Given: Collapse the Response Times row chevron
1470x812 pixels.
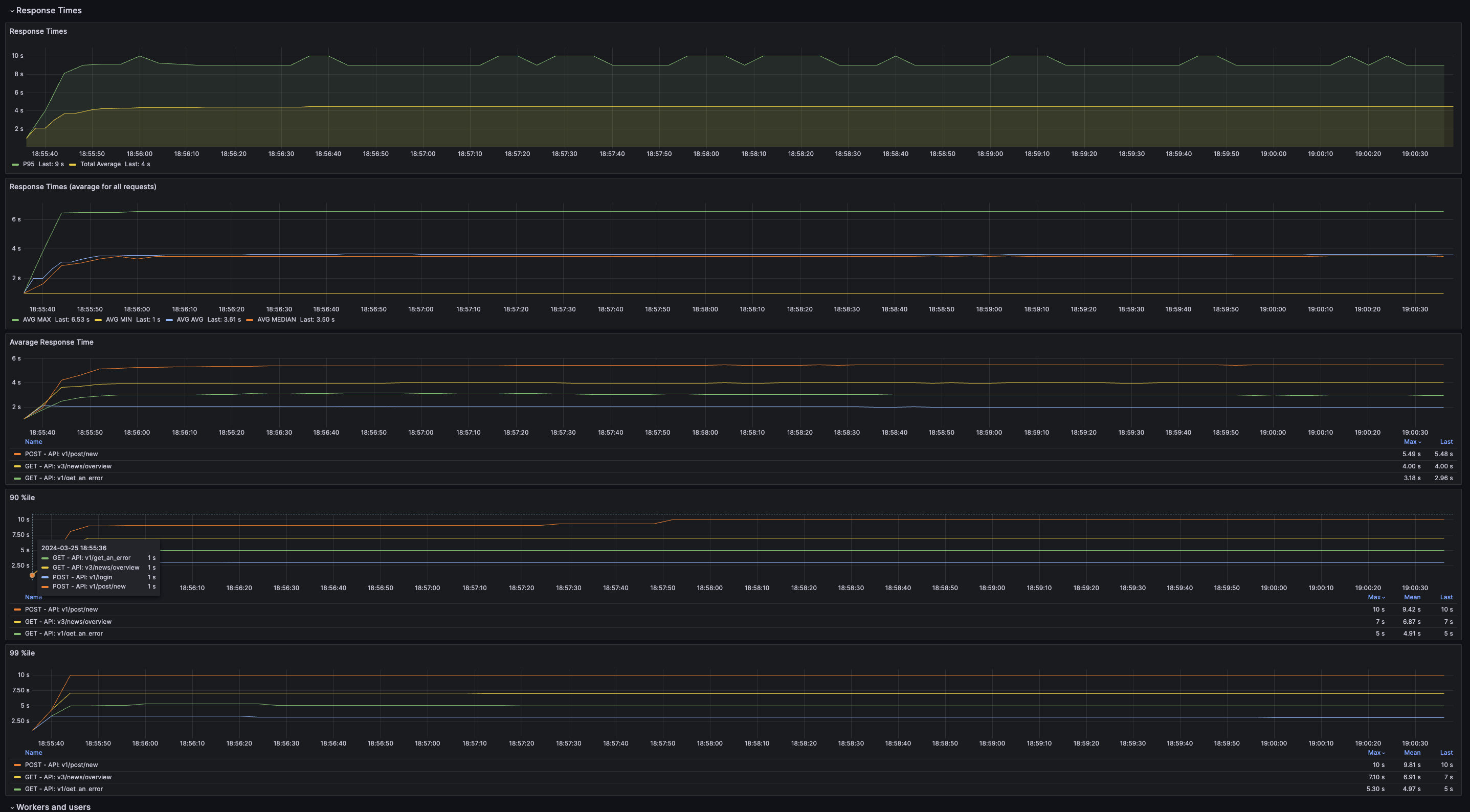Looking at the screenshot, I should (12, 11).
